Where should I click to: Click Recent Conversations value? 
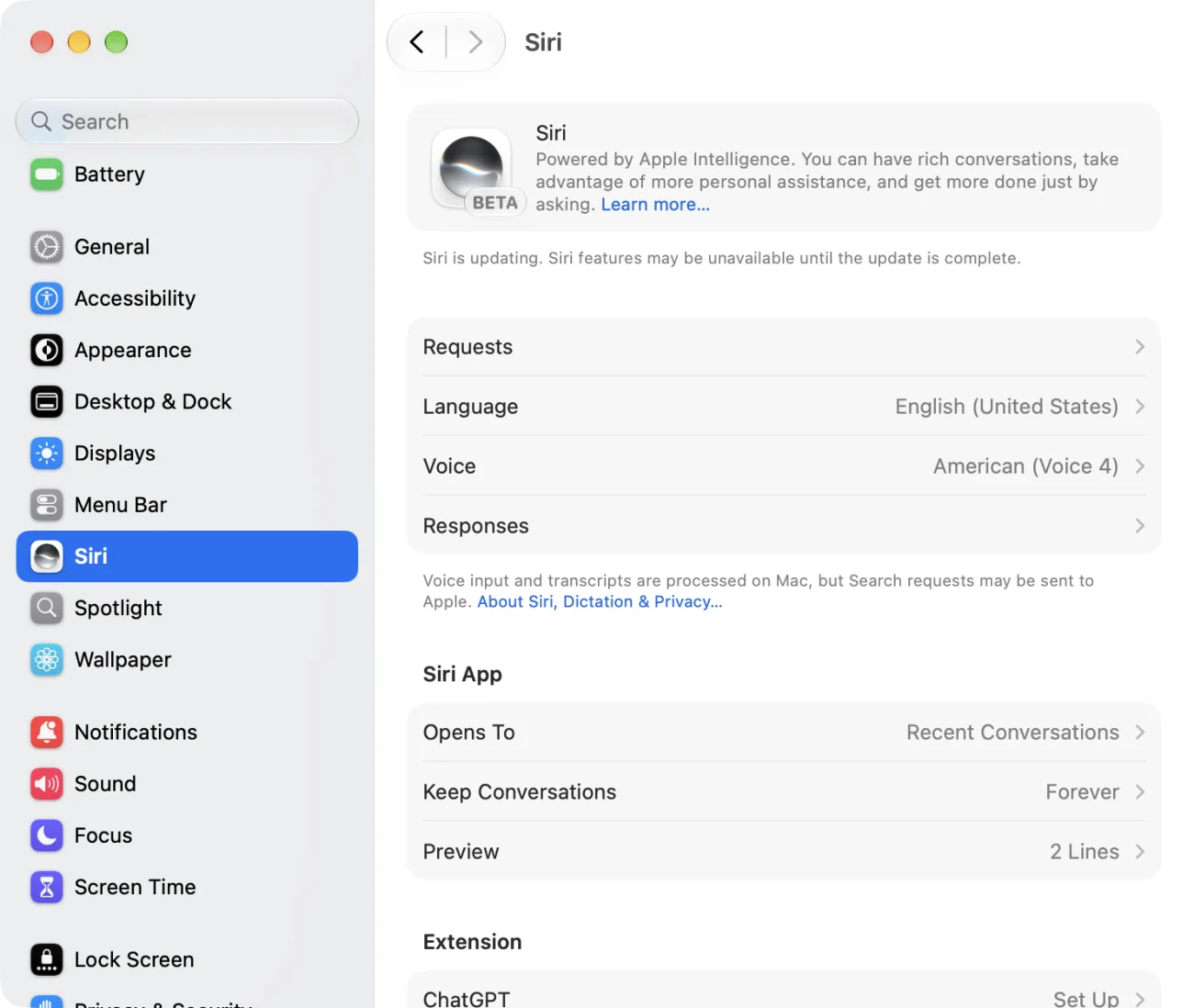1013,733
